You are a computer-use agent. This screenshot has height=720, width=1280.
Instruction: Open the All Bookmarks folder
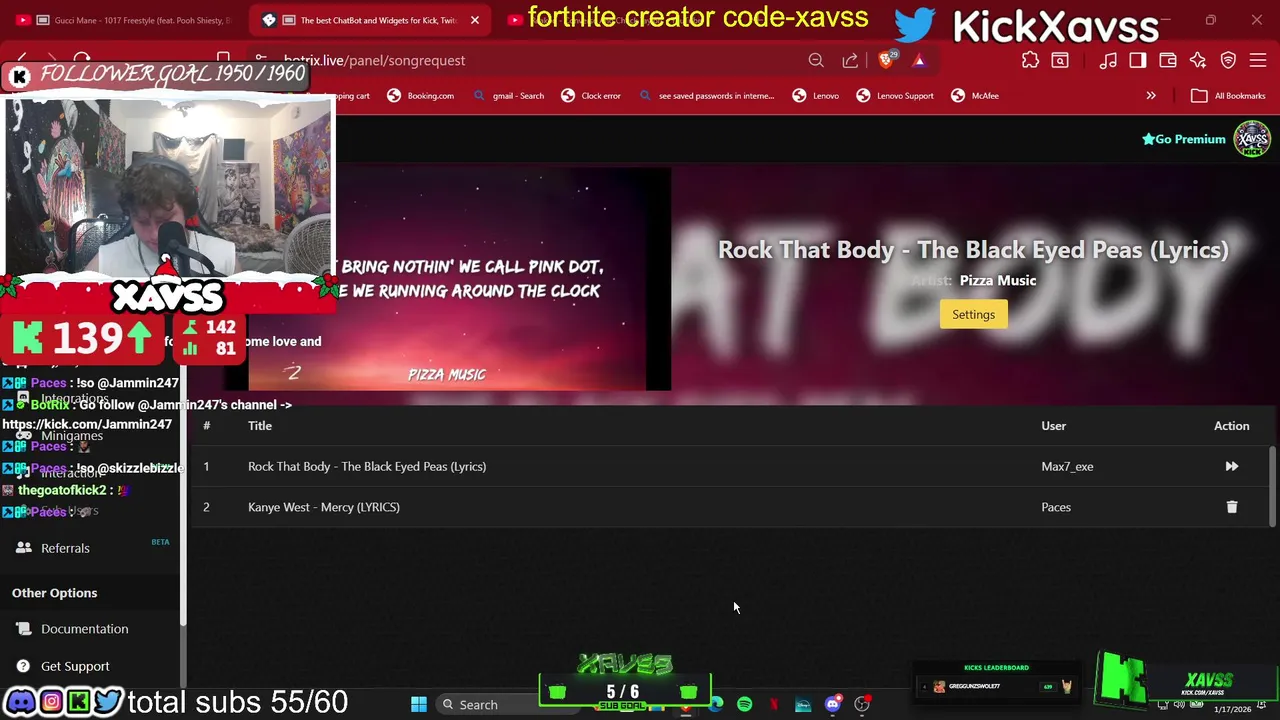1228,96
